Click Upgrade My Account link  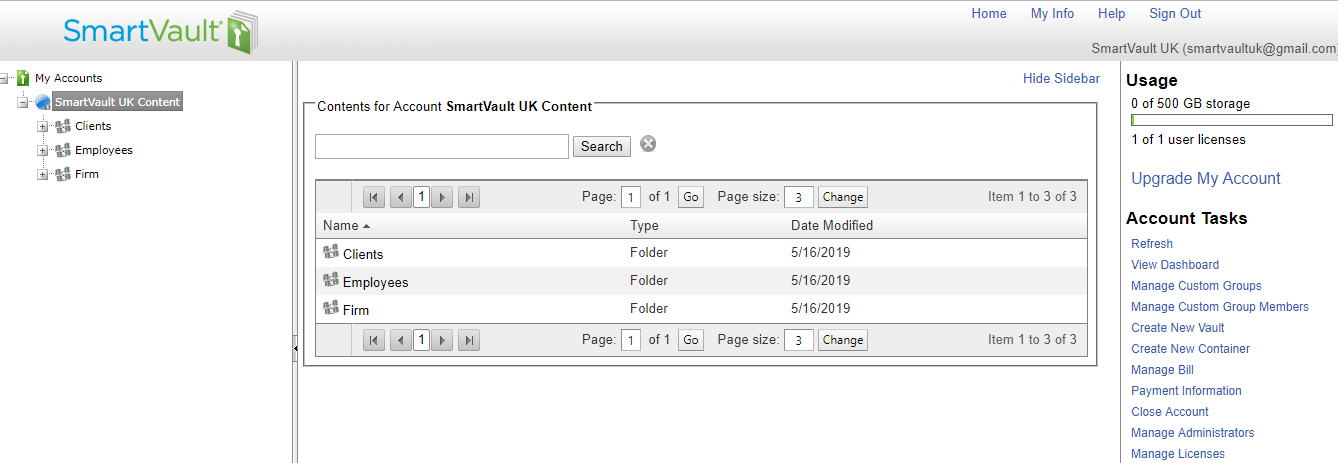1206,179
